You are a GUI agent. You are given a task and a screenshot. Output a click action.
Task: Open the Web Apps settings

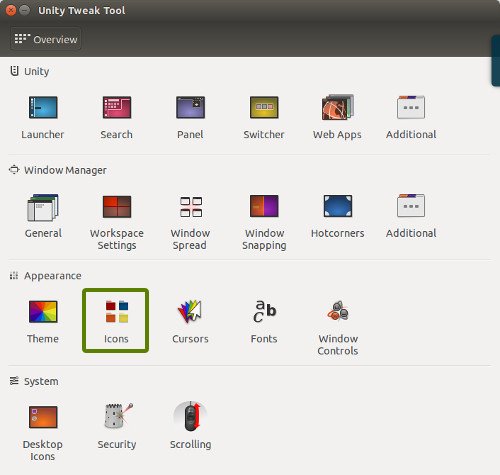tap(338, 107)
